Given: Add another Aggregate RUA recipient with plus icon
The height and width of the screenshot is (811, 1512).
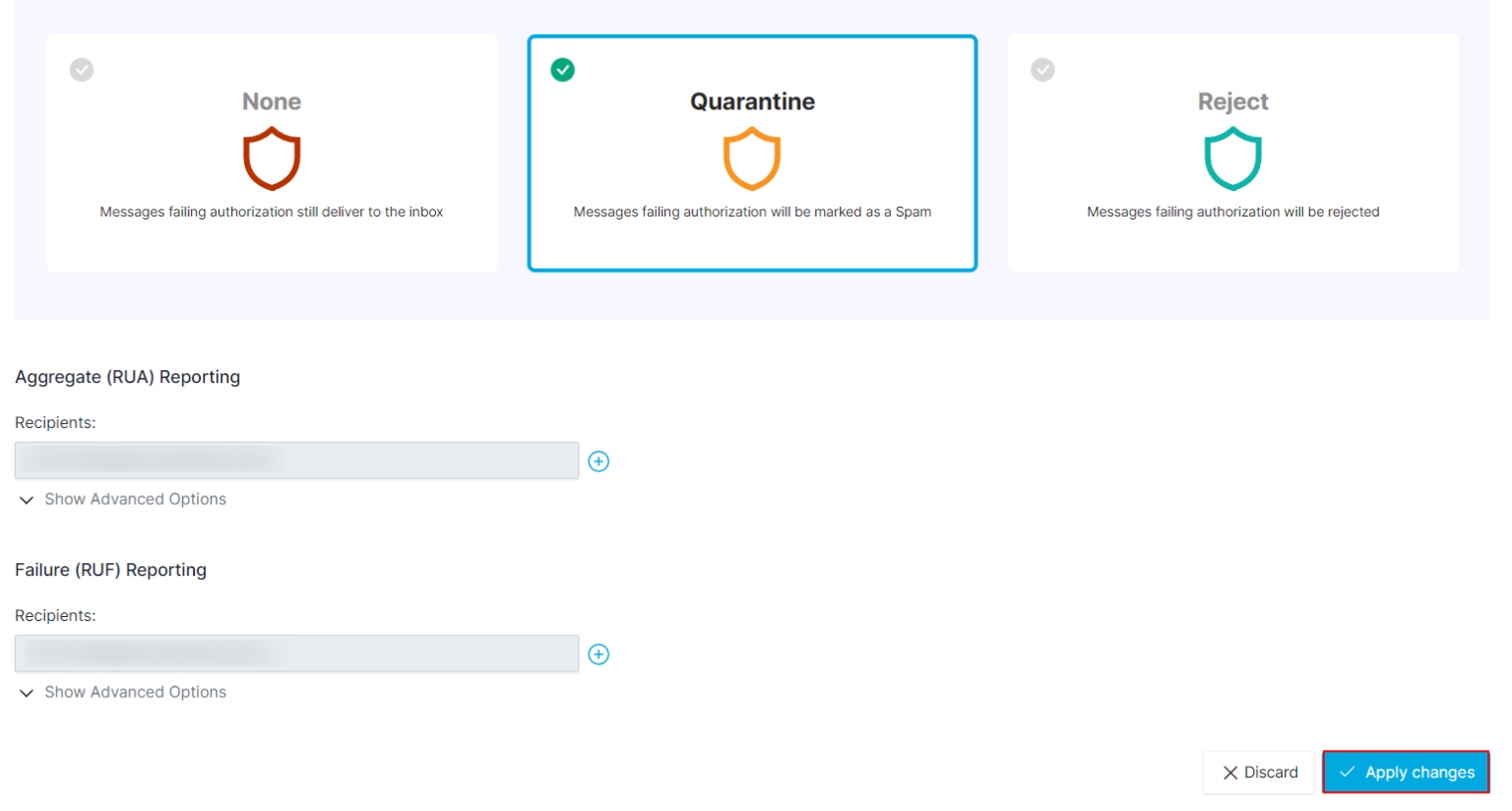Looking at the screenshot, I should [x=598, y=461].
